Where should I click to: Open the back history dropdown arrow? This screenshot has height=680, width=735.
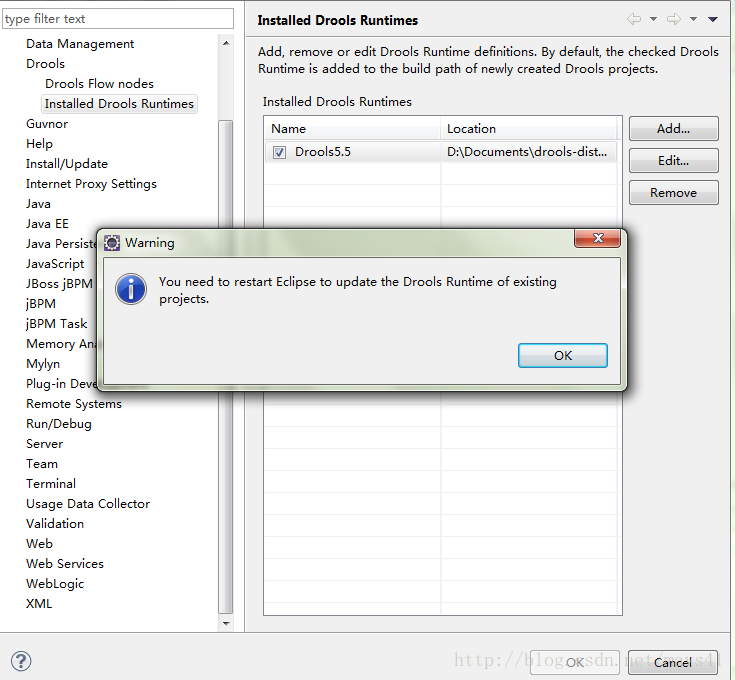point(653,19)
